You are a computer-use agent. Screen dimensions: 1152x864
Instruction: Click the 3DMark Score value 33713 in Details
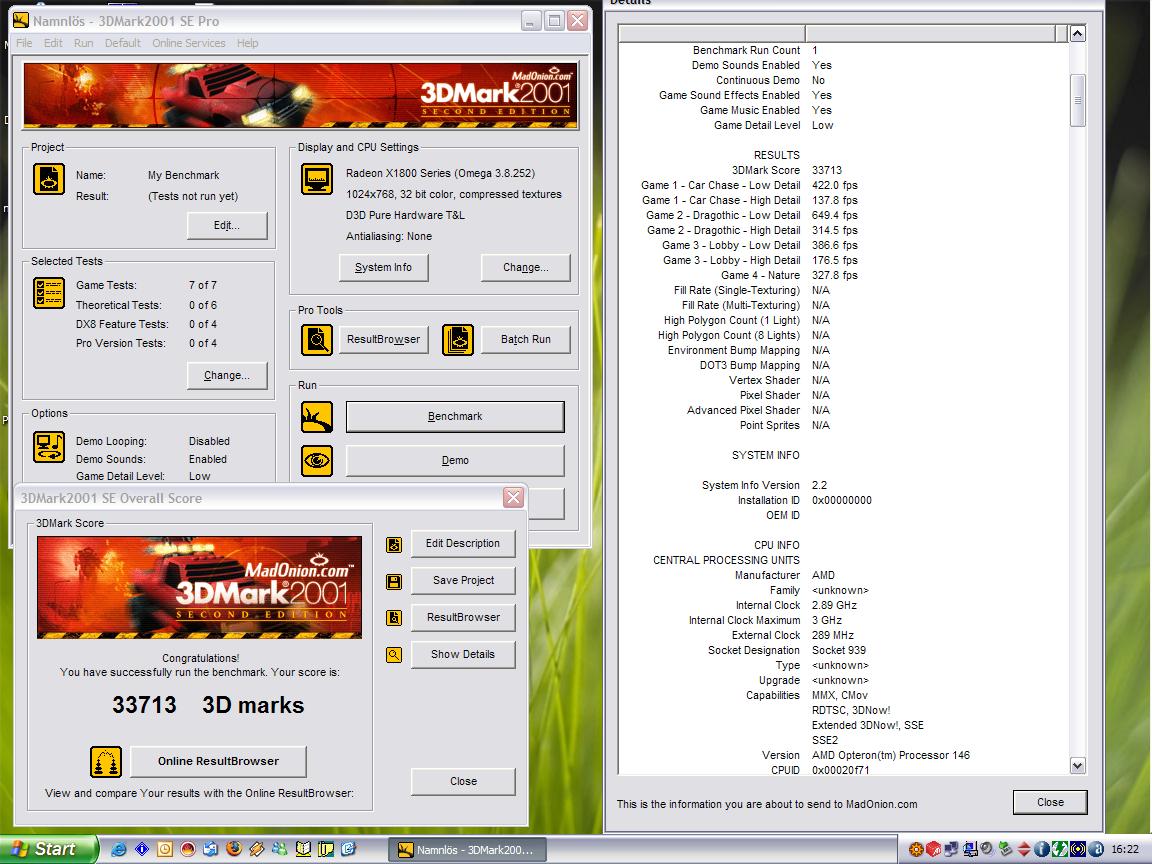click(827, 170)
